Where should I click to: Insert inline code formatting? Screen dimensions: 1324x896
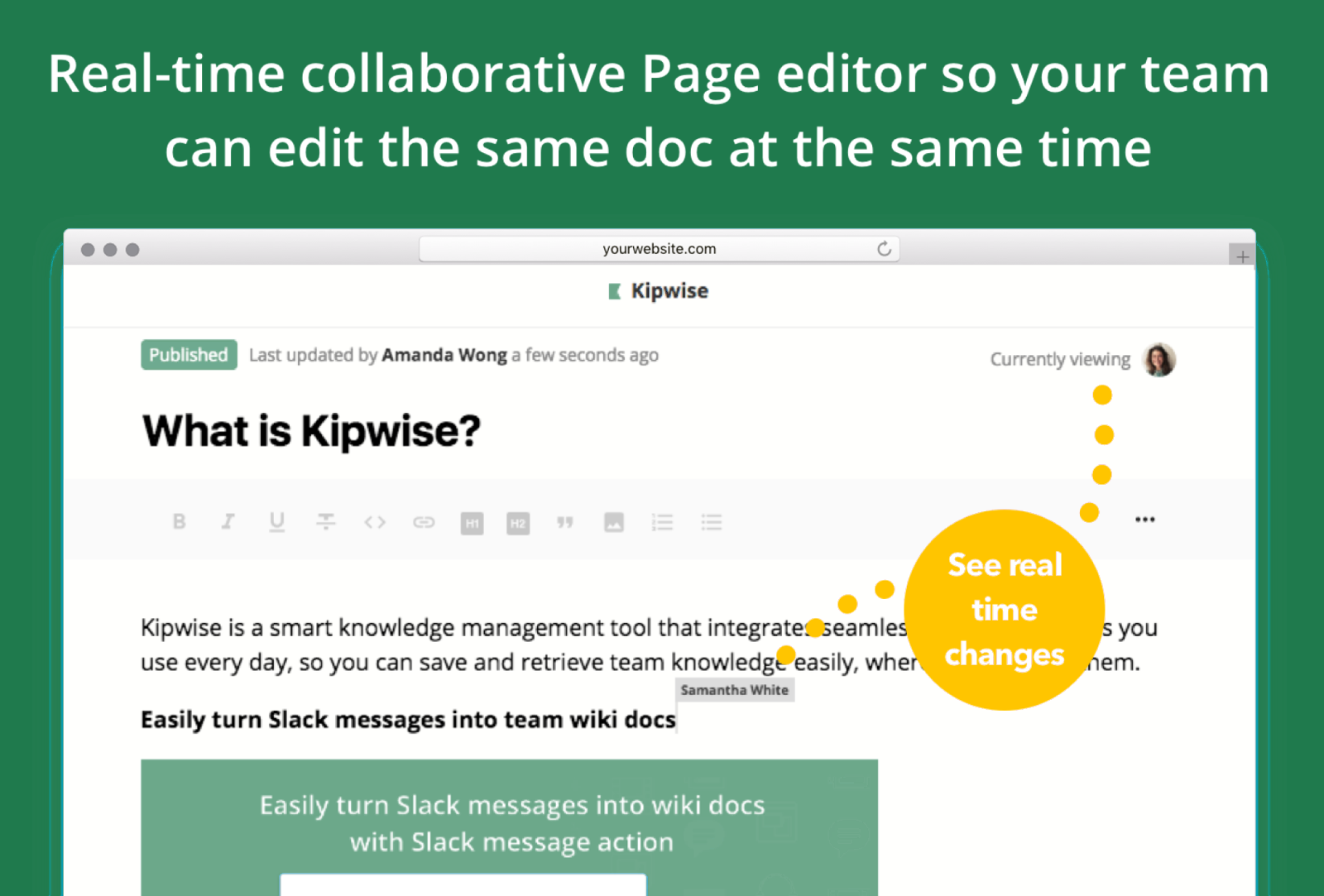375,522
